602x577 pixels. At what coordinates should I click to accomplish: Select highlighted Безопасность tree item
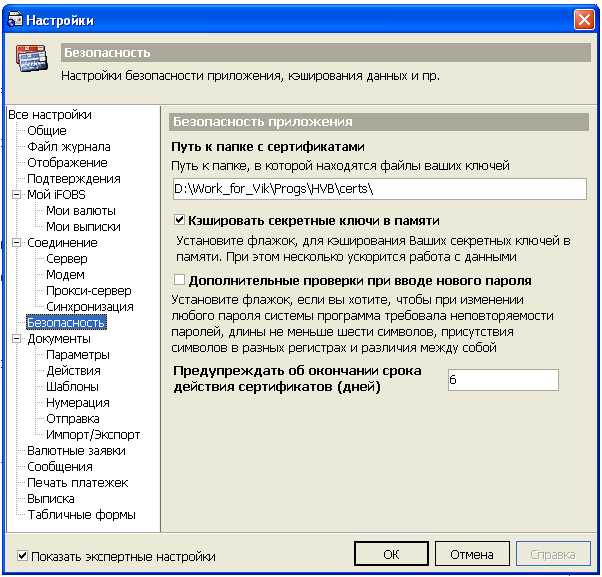tap(66, 322)
